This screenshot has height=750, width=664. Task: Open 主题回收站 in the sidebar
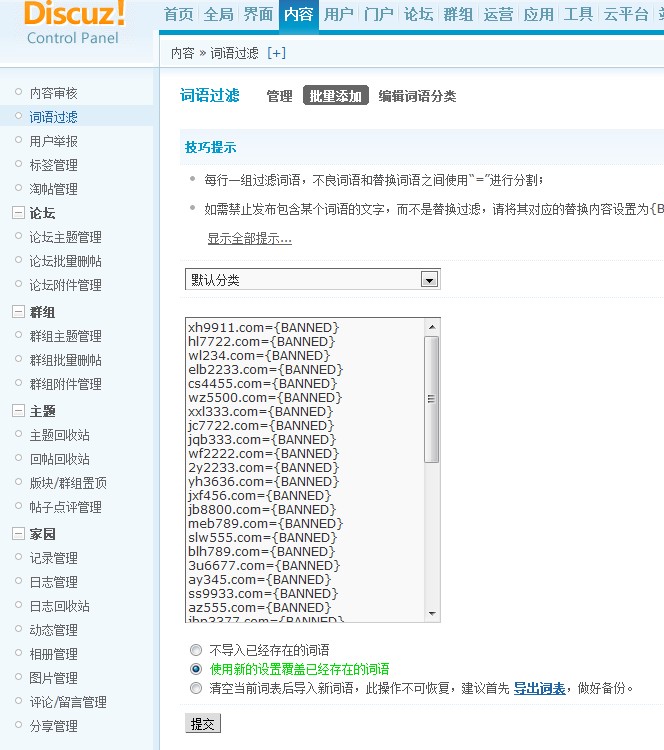coord(60,435)
